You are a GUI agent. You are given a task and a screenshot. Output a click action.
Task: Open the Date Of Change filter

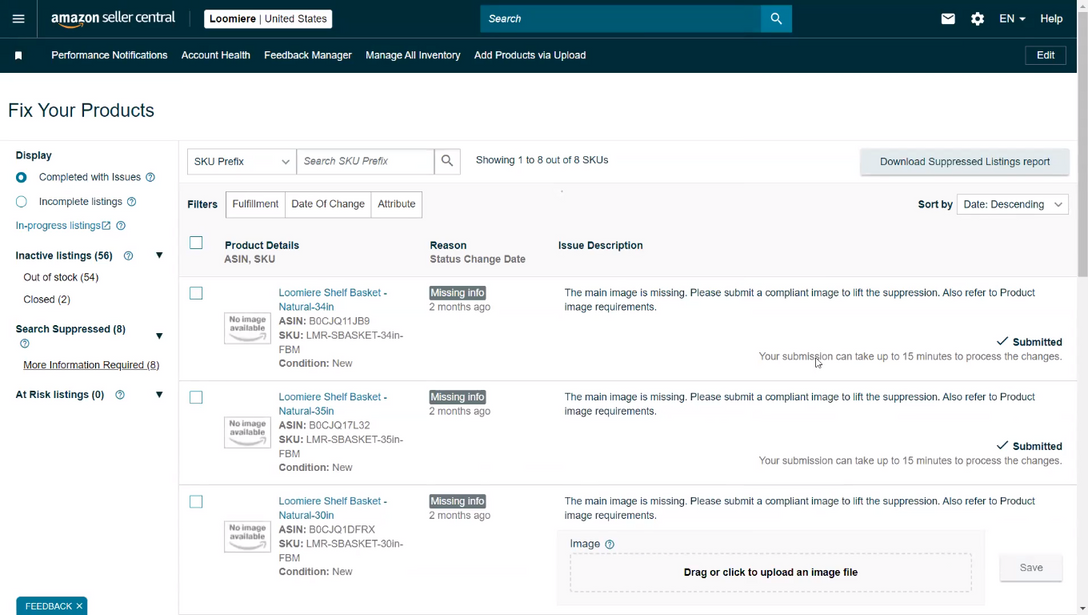pyautogui.click(x=328, y=204)
